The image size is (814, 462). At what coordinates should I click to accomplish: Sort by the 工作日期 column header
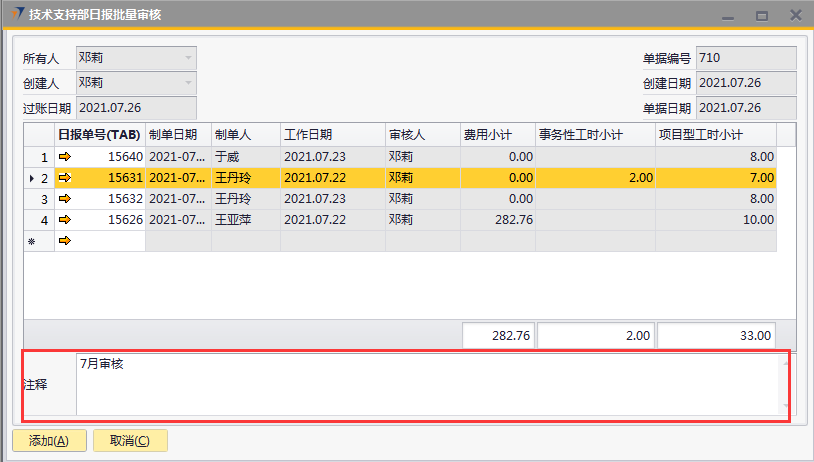332,135
